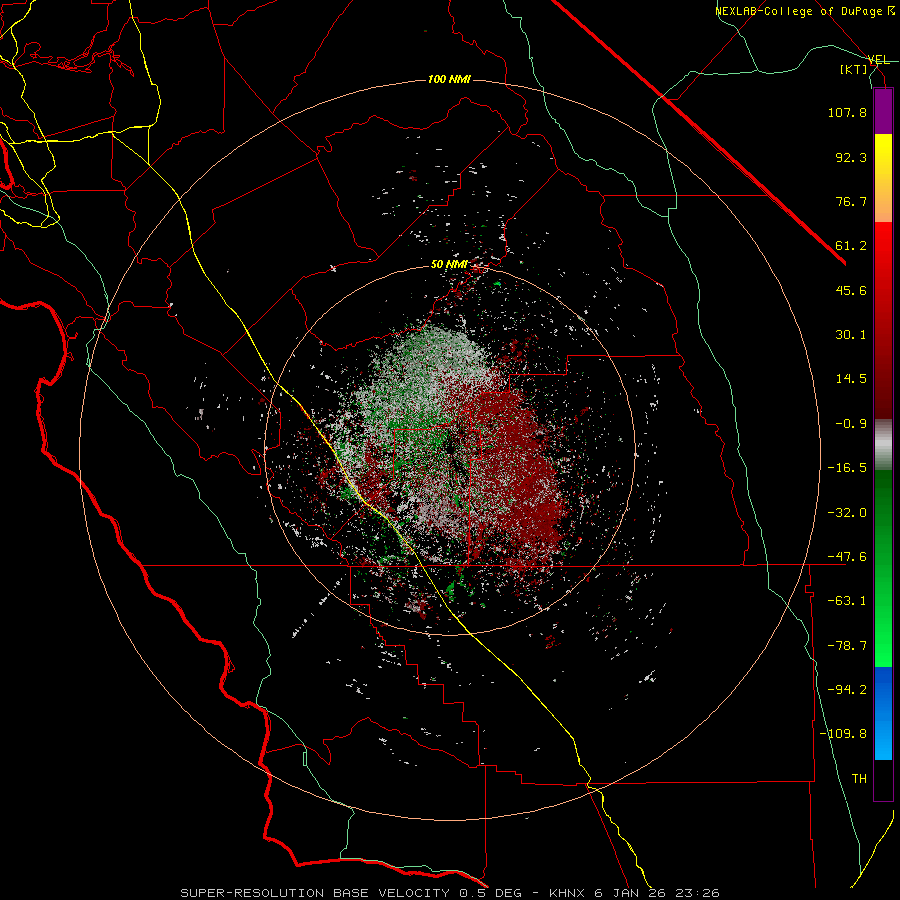
Task: Click the 92.3 scale value
Action: pyautogui.click(x=851, y=157)
